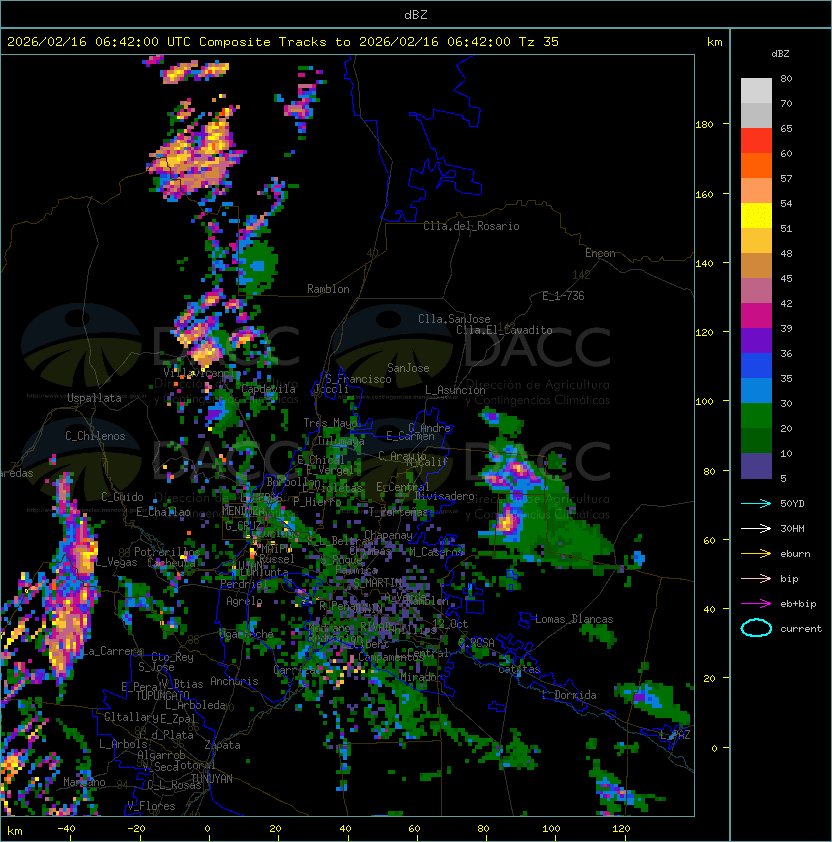Click the magenta eb+bip arrow in legend
The width and height of the screenshot is (832, 842).
pyautogui.click(x=756, y=604)
